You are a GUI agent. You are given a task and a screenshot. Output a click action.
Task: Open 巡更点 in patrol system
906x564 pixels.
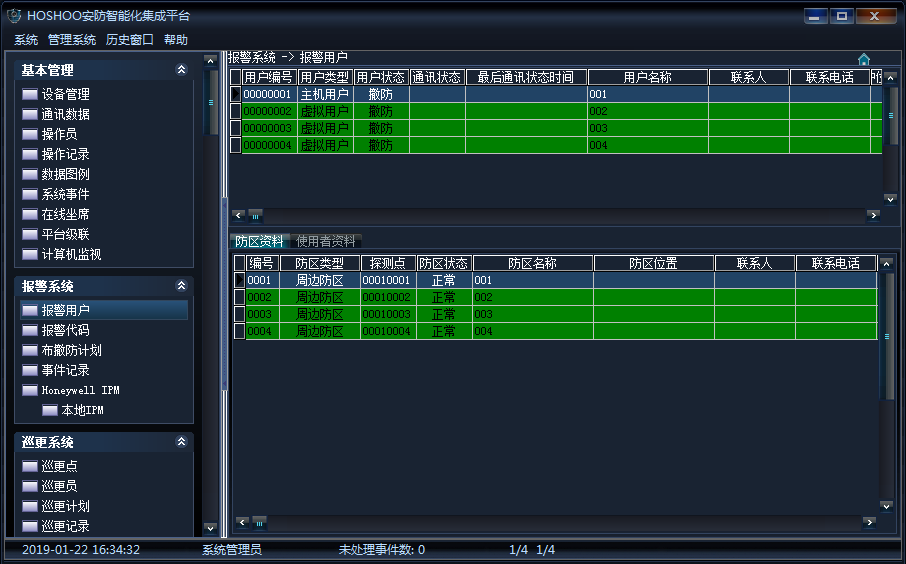pyautogui.click(x=59, y=466)
